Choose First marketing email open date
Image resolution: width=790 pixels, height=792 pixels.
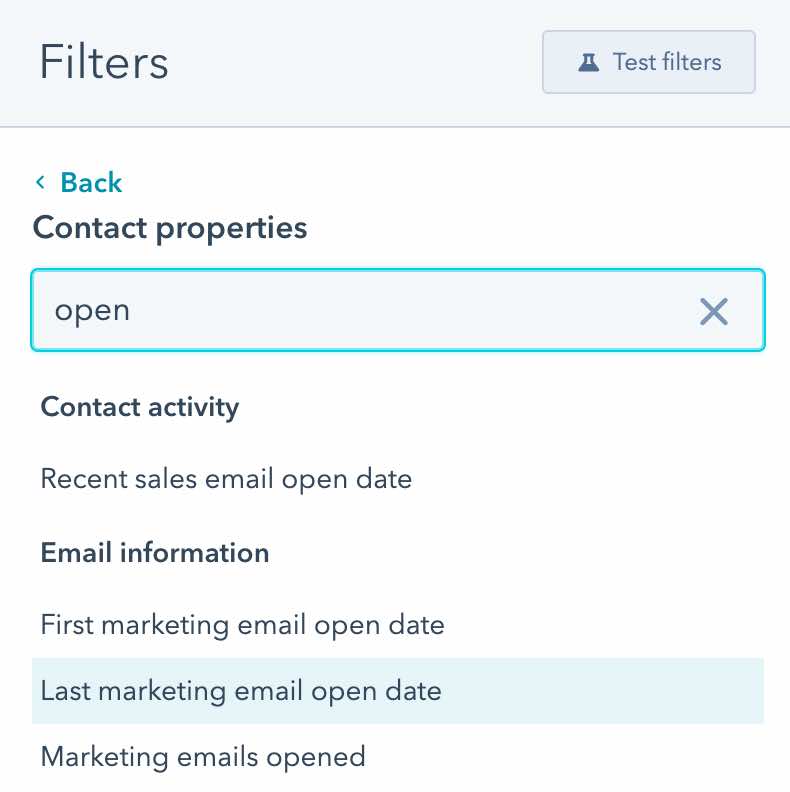click(x=242, y=625)
